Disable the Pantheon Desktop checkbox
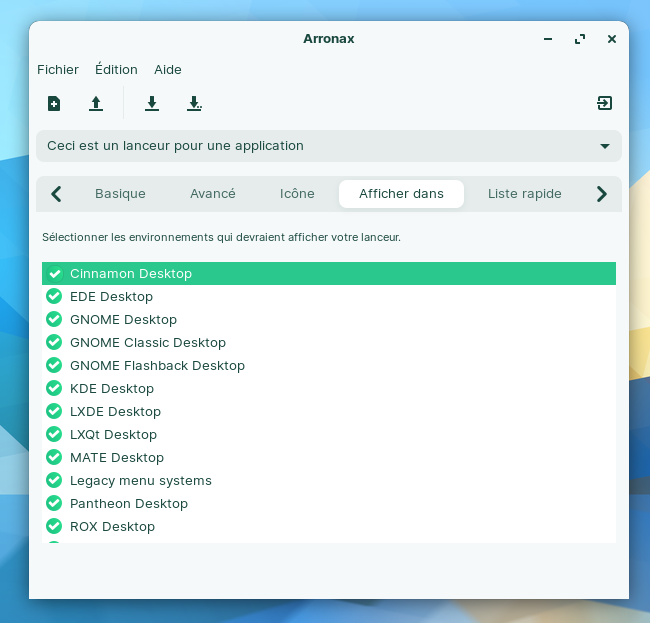The width and height of the screenshot is (650, 623). coord(54,503)
